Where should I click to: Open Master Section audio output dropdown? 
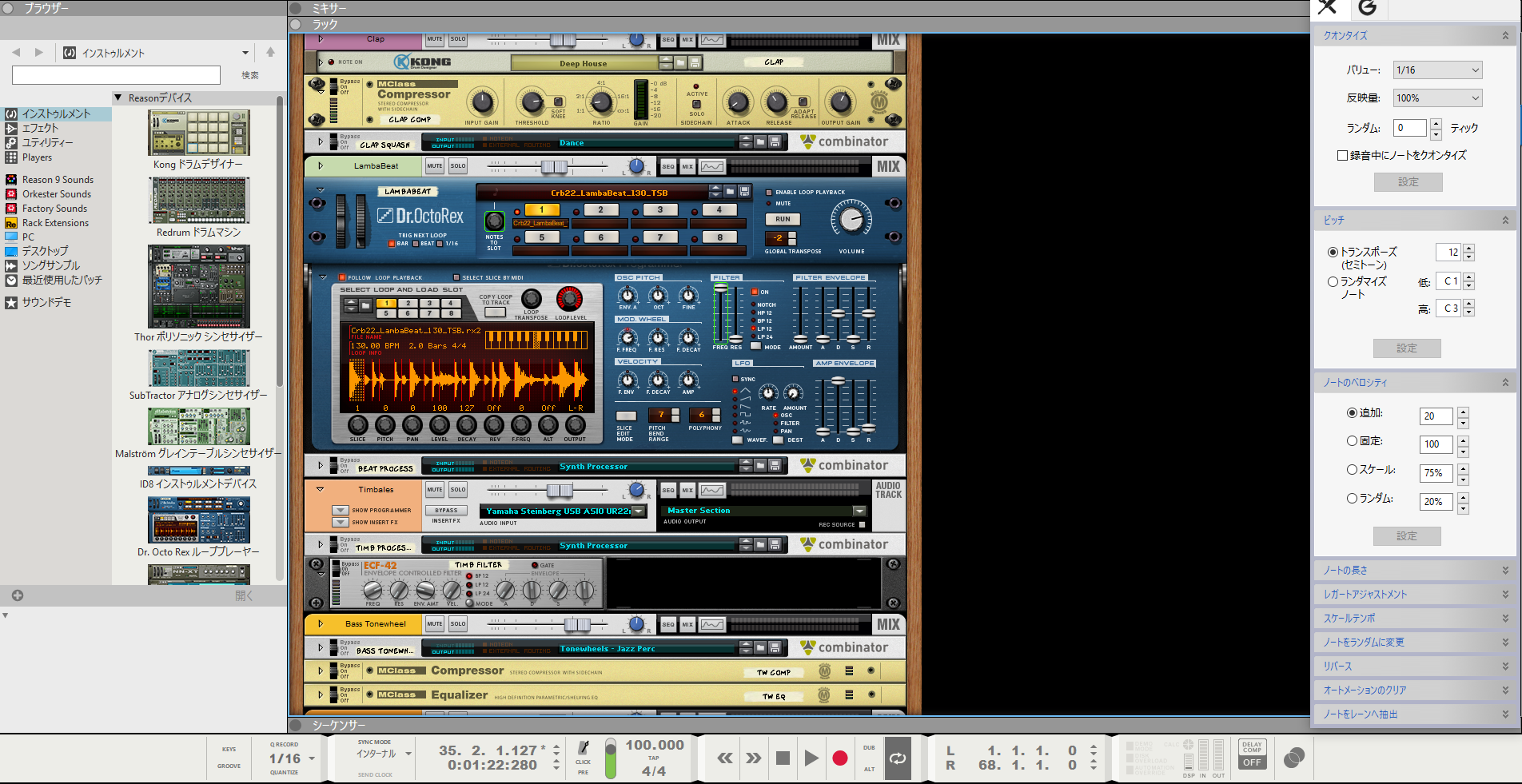tap(859, 510)
